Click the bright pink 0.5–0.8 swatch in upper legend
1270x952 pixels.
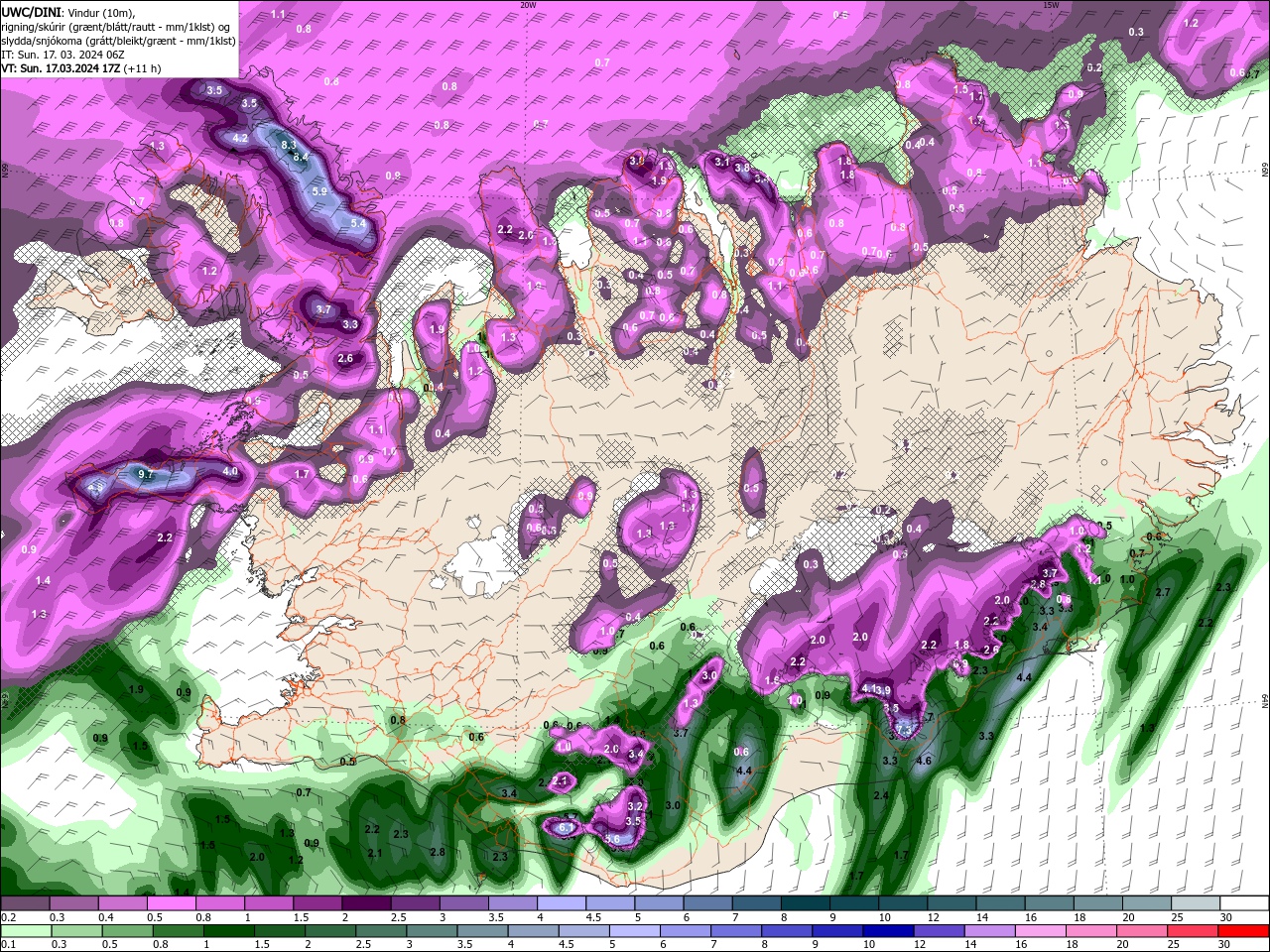[x=171, y=903]
